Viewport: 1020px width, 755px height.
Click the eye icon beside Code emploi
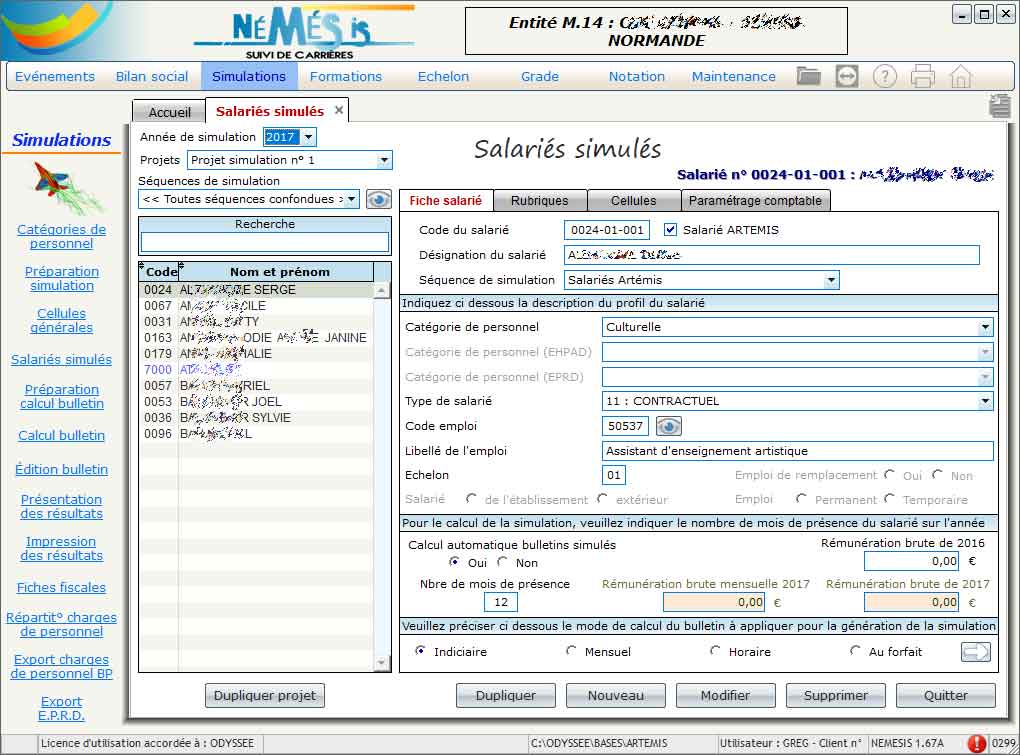pyautogui.click(x=668, y=426)
